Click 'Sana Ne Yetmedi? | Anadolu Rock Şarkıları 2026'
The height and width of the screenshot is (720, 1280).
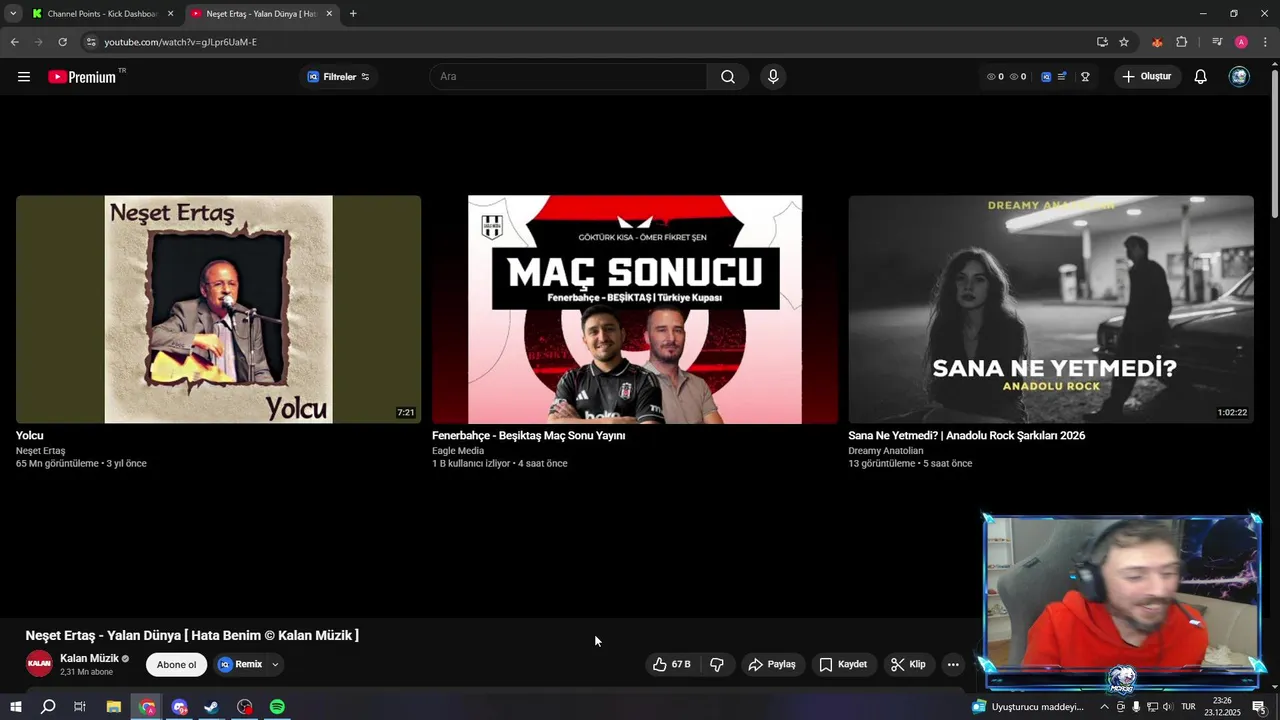pyautogui.click(x=966, y=436)
